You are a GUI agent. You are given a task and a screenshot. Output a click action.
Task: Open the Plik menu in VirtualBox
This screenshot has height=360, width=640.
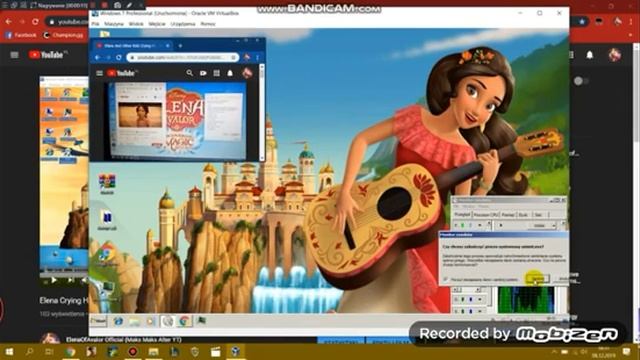[x=95, y=24]
